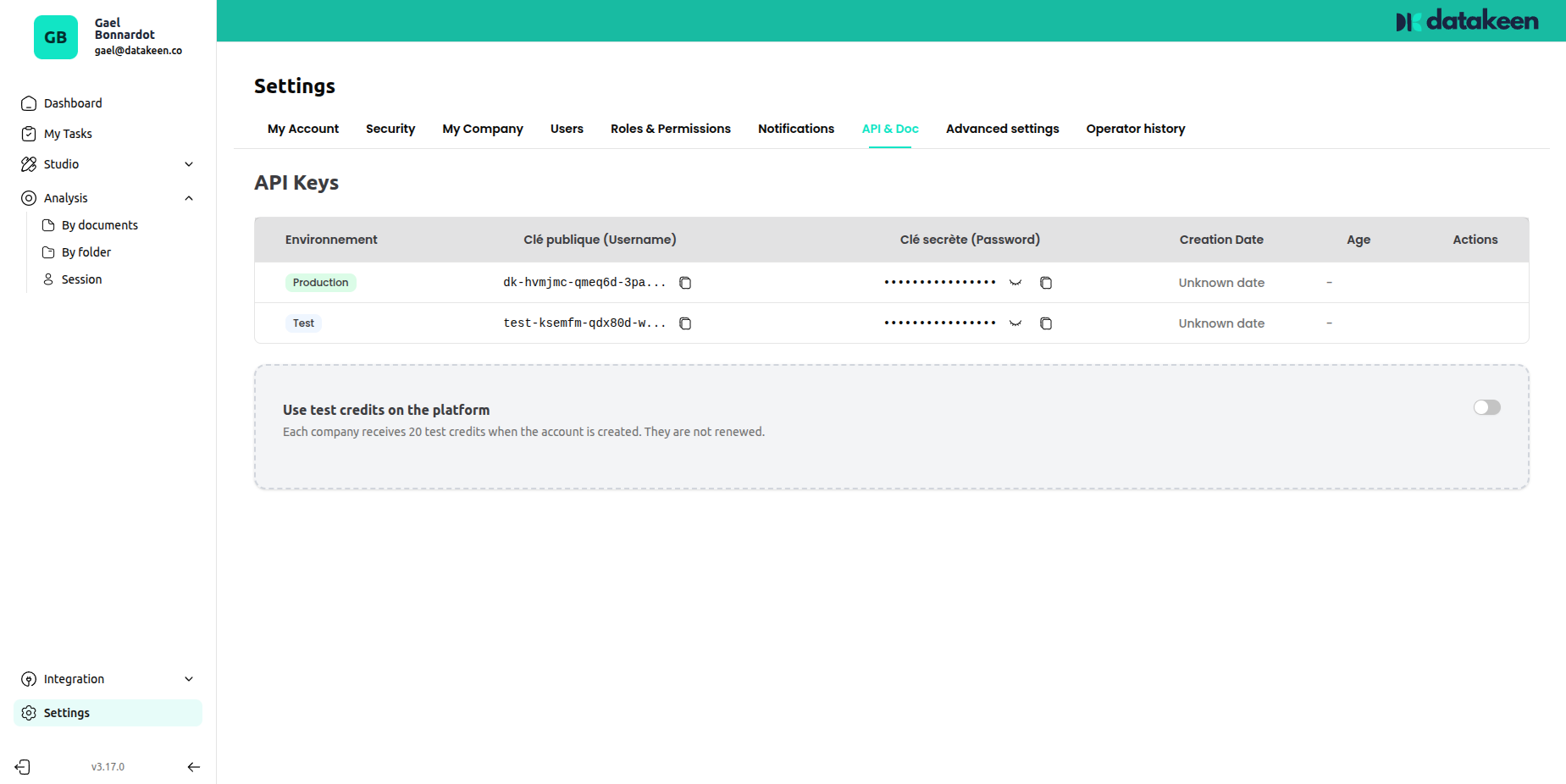Open the Dashboard from the sidebar
The width and height of the screenshot is (1566, 784).
72,102
